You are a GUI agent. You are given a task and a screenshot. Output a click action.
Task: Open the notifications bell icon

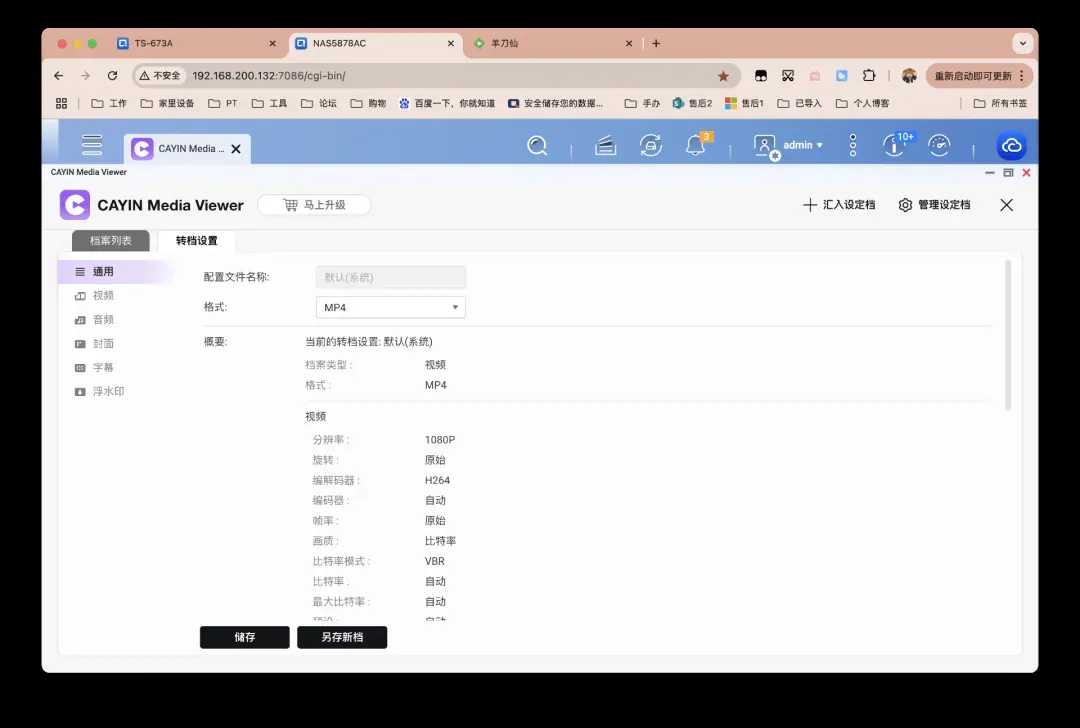click(x=695, y=146)
